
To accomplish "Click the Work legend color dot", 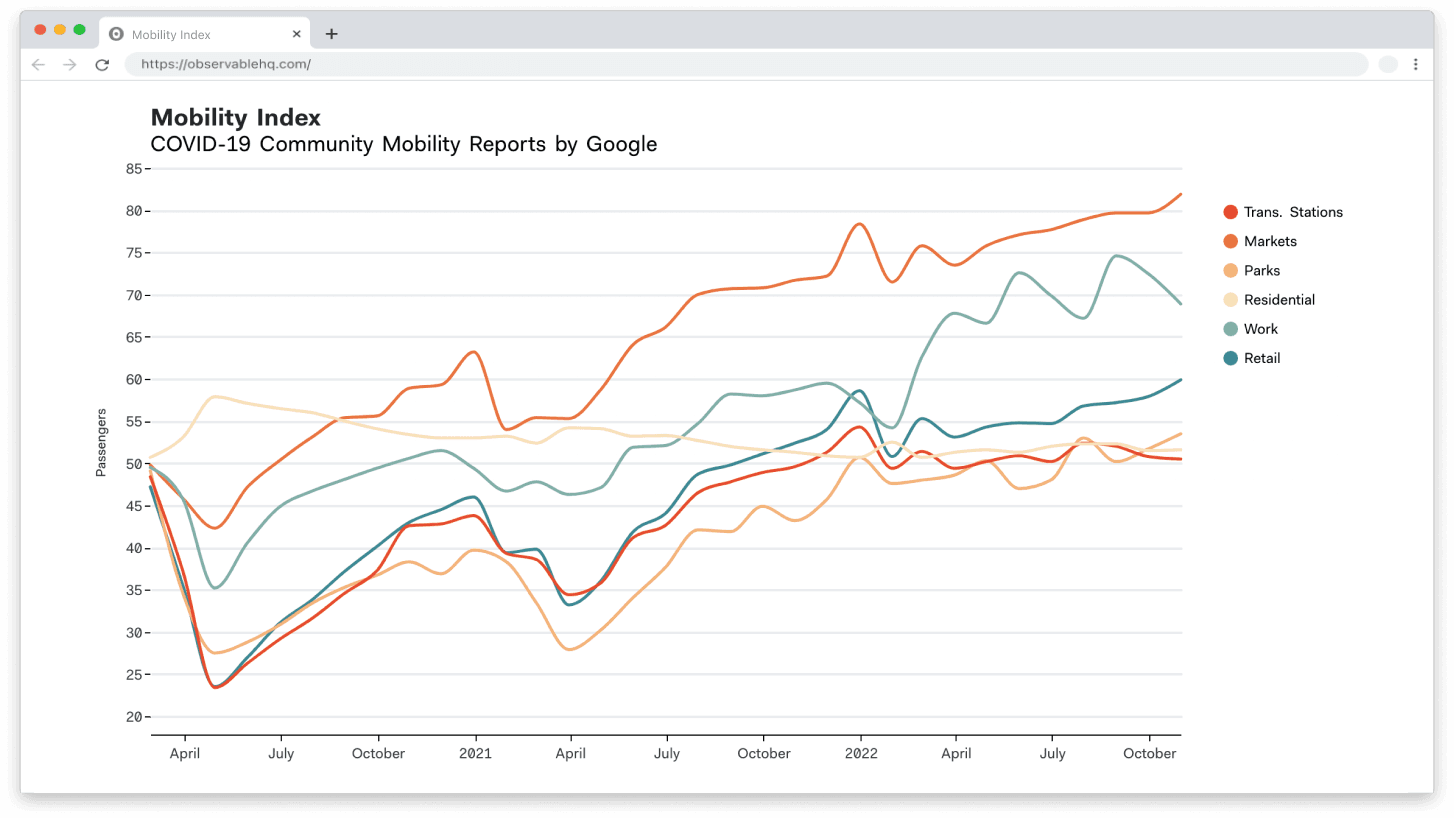I will tap(1230, 329).
